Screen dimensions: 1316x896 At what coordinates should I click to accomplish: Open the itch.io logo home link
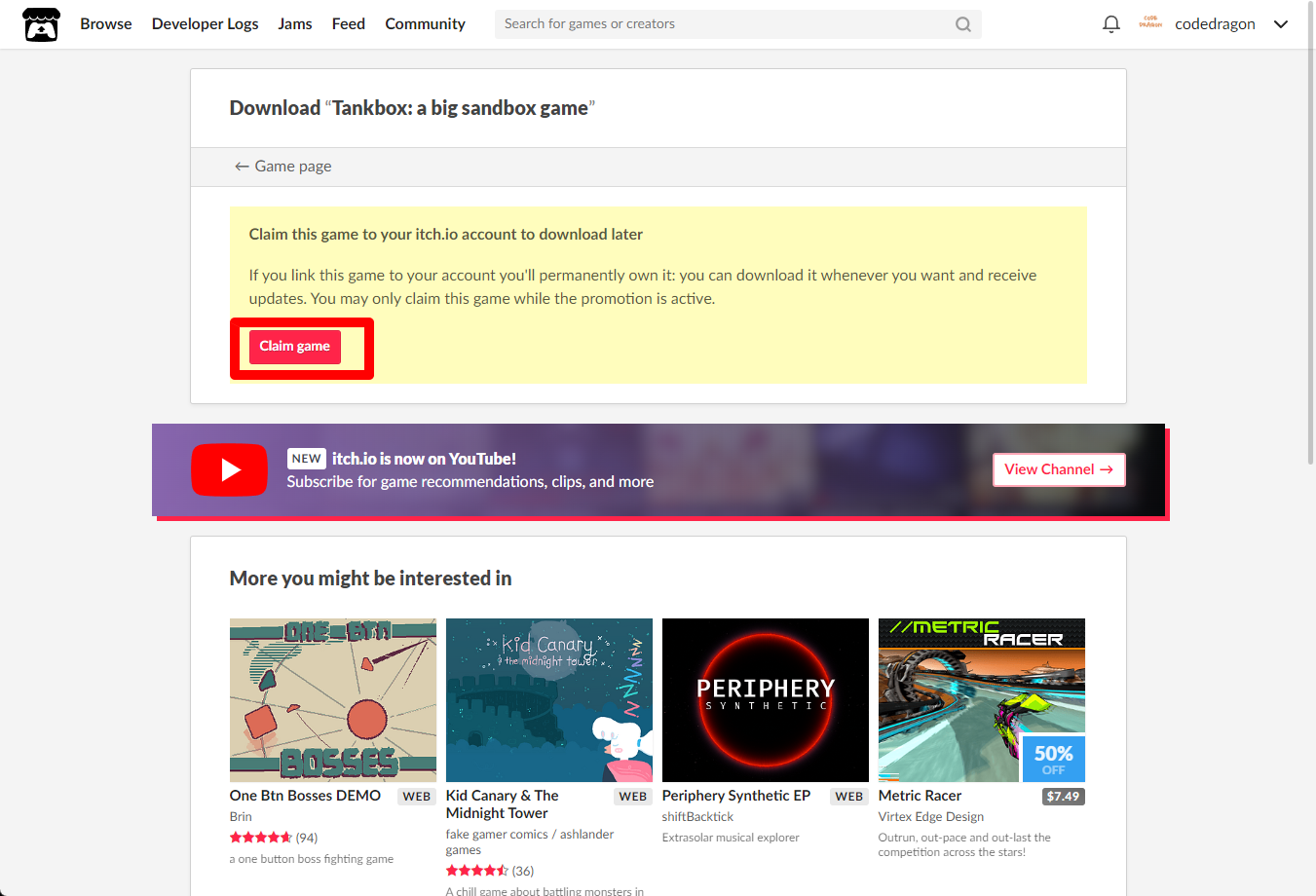click(x=41, y=24)
